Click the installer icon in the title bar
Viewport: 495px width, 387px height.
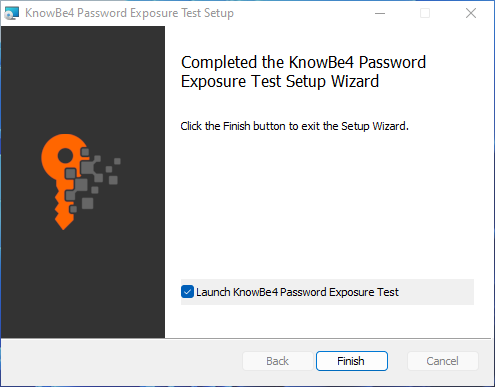11,13
